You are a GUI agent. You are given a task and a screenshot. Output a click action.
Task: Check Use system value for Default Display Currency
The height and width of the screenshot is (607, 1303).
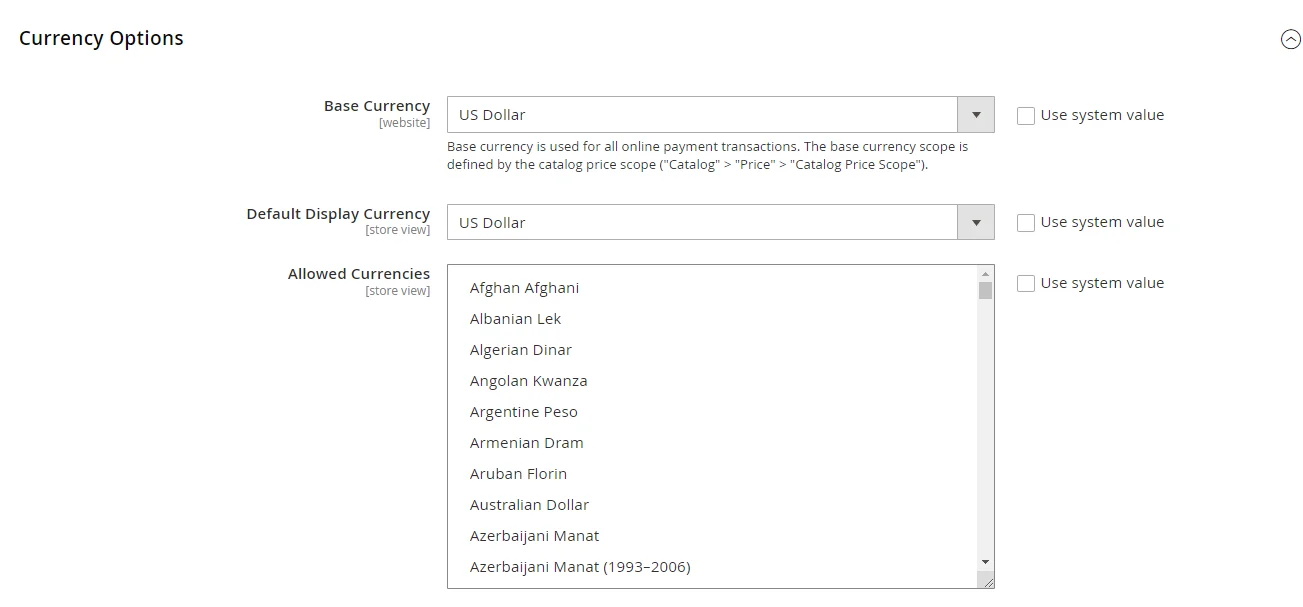point(1026,222)
